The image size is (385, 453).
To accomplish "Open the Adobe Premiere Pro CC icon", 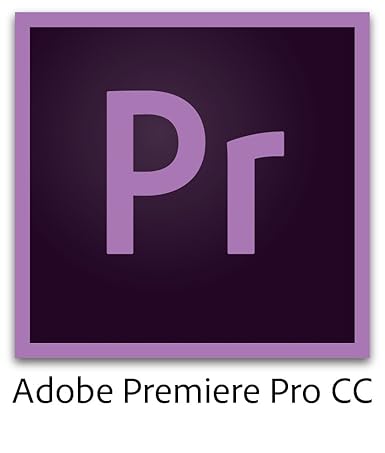I will click(x=192, y=185).
